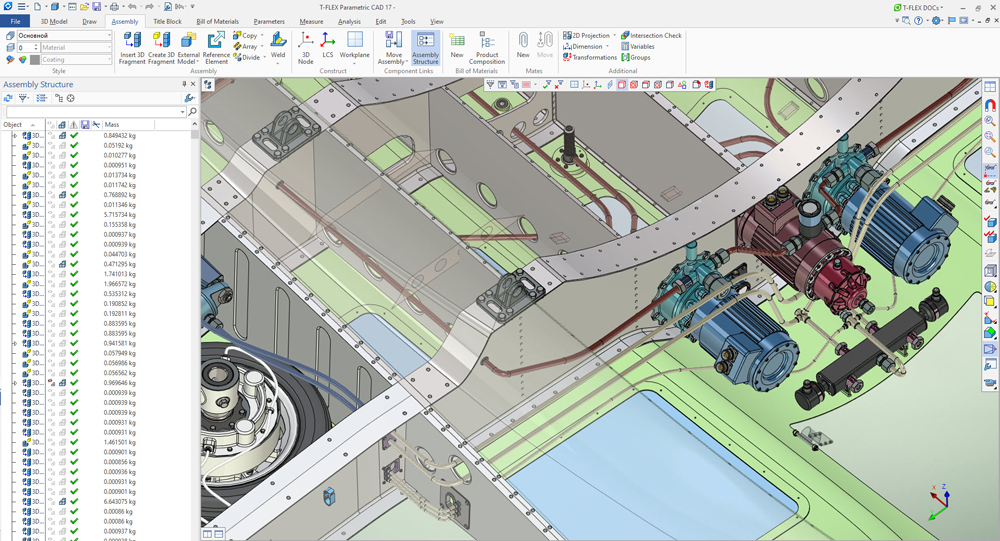Toggle the BOM inclusion icon in the 0.471295 kg row
The width and height of the screenshot is (1000, 541).
62,264
